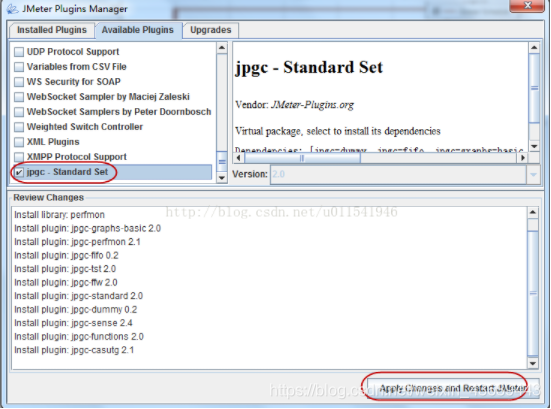Uncheck the jpgc - Standard Set checkbox
The height and width of the screenshot is (409, 551).
pos(19,172)
